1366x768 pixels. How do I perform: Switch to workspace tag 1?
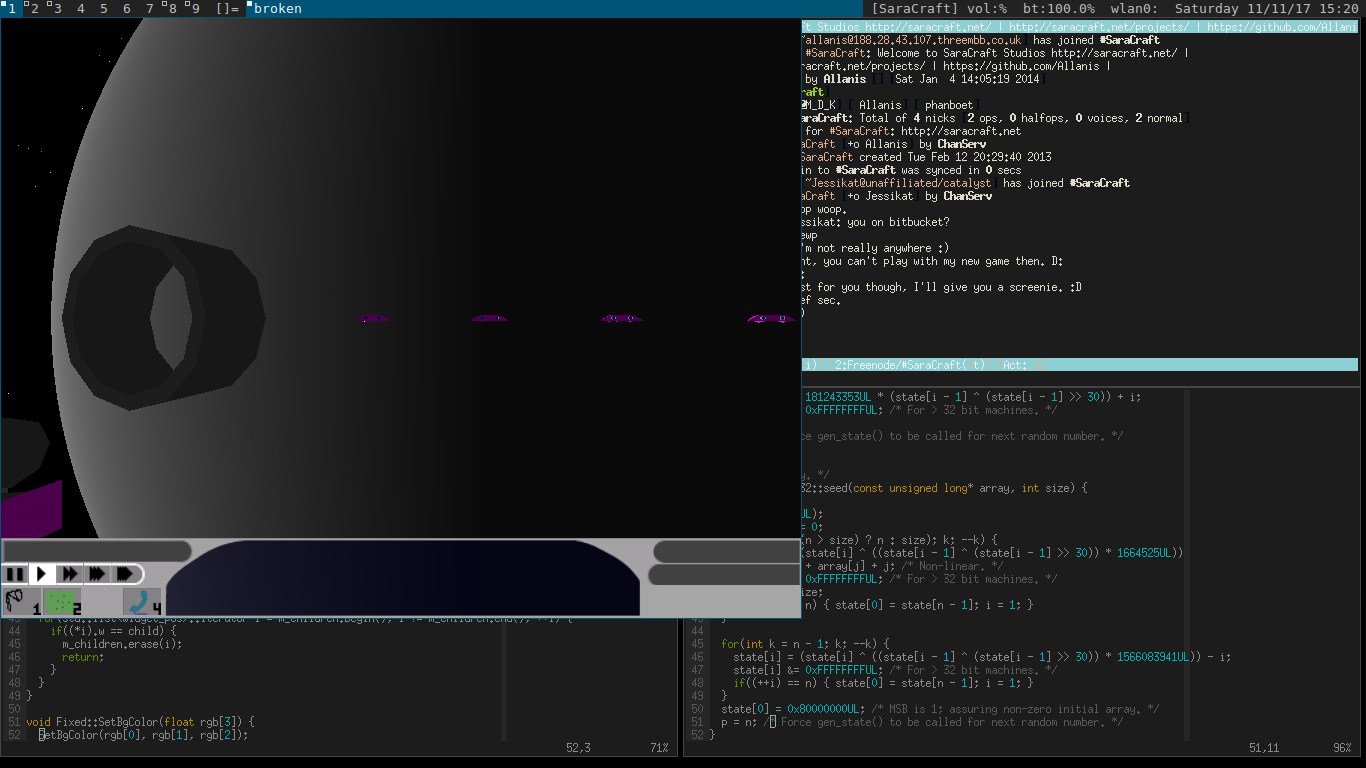click(12, 9)
